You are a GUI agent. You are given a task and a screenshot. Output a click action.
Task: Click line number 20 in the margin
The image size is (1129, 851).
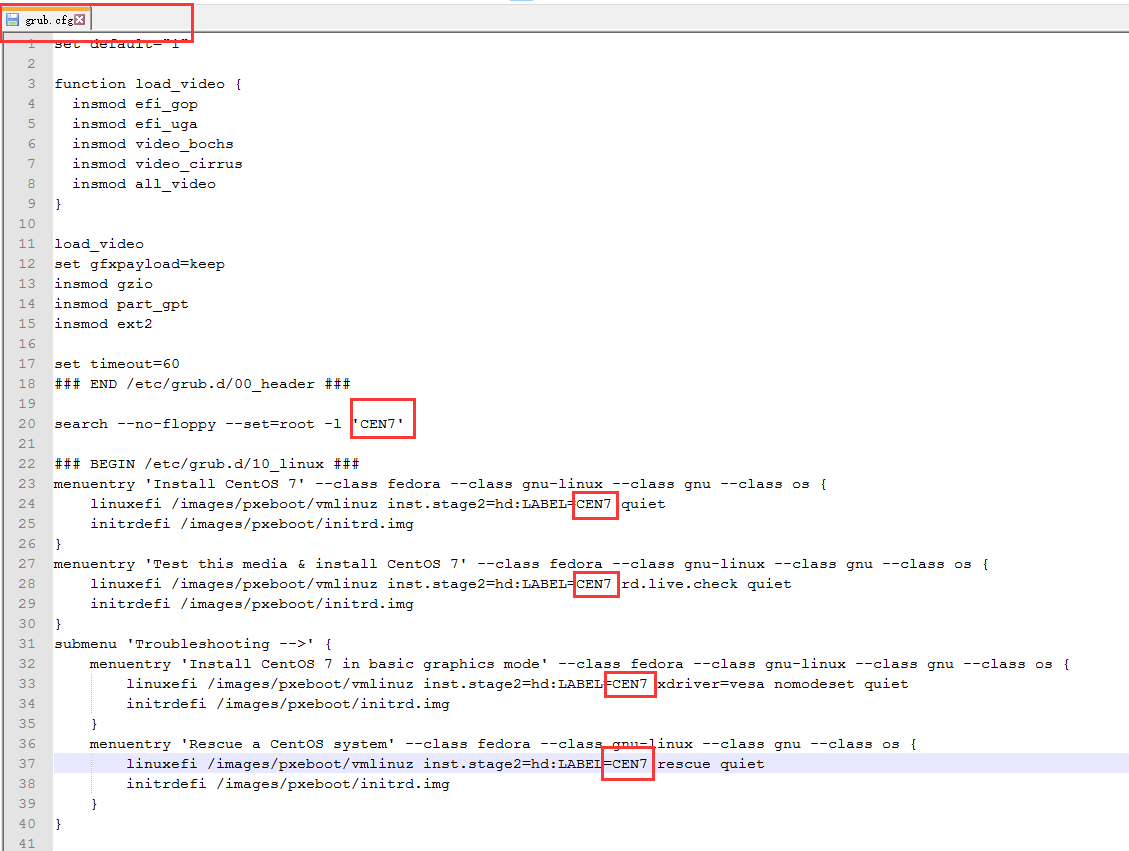click(27, 424)
